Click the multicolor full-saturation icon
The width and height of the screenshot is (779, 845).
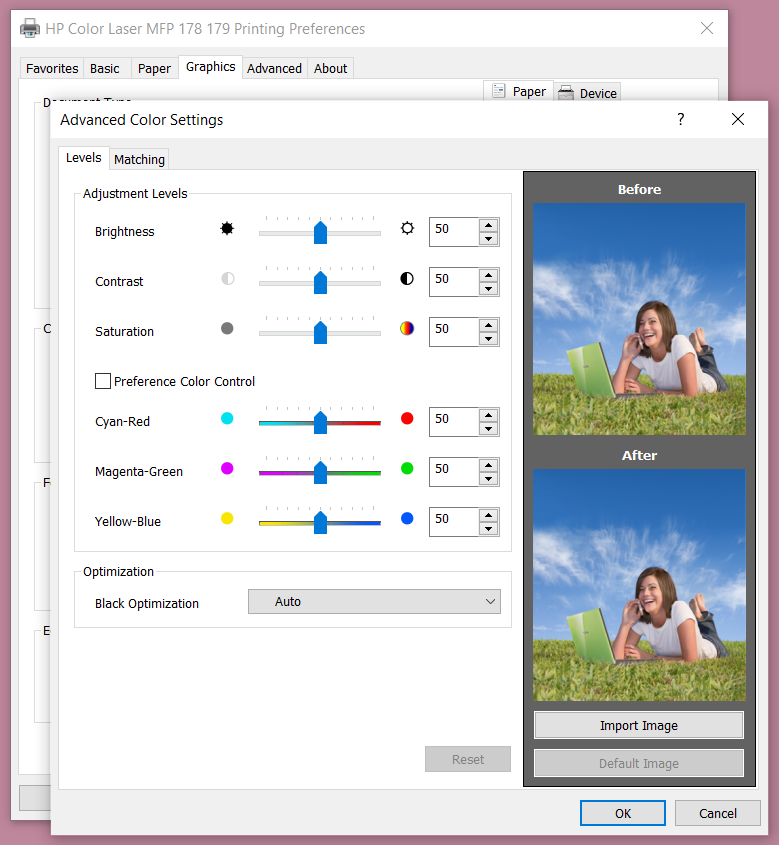click(x=407, y=328)
